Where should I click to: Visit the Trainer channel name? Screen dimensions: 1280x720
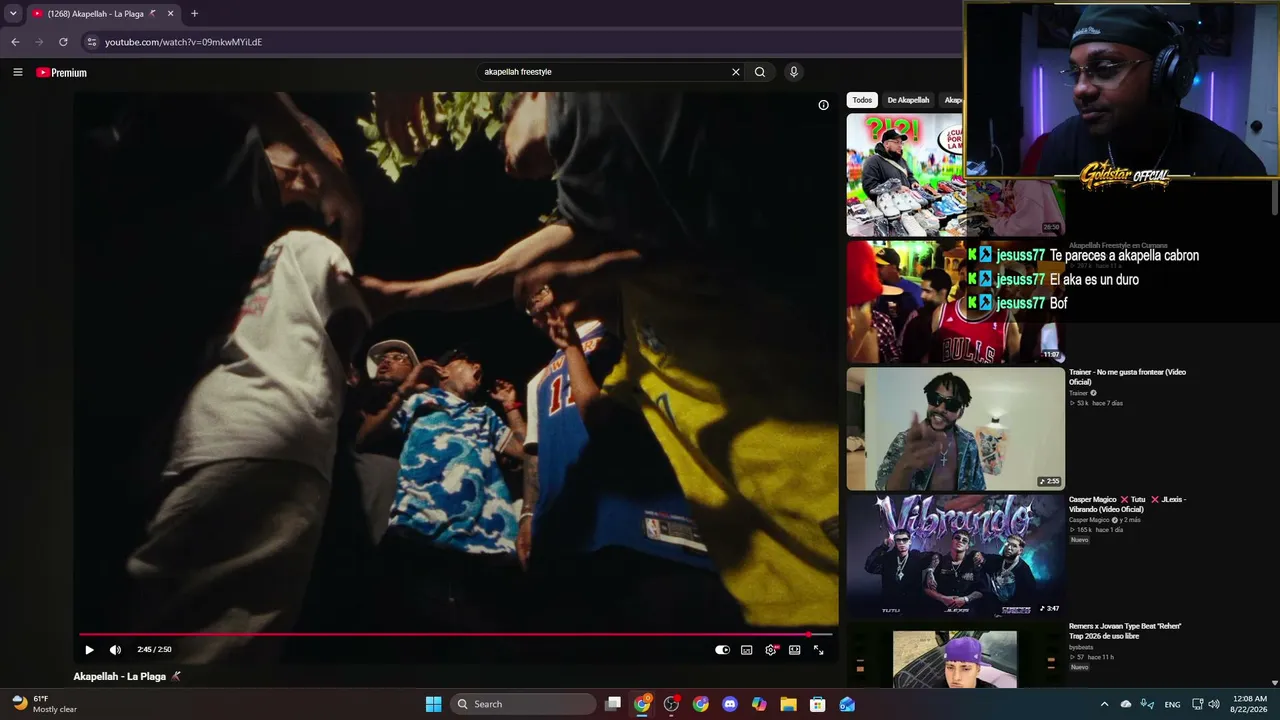click(1079, 393)
